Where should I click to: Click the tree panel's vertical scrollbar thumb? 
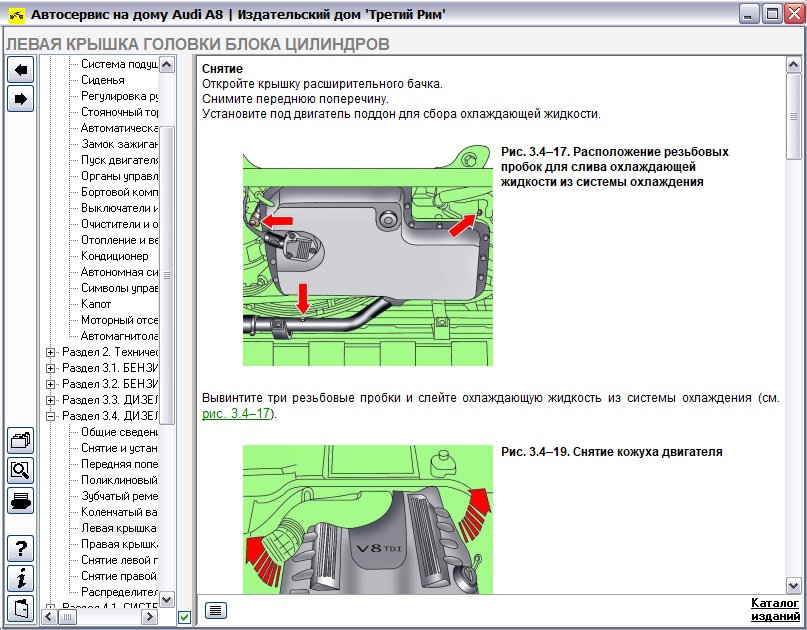(167, 275)
